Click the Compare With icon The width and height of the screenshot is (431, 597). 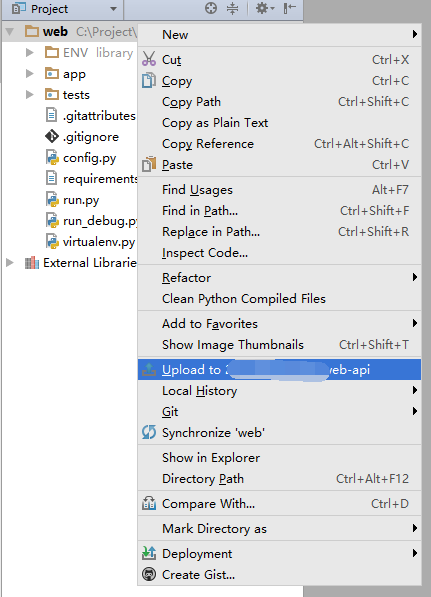(x=149, y=503)
